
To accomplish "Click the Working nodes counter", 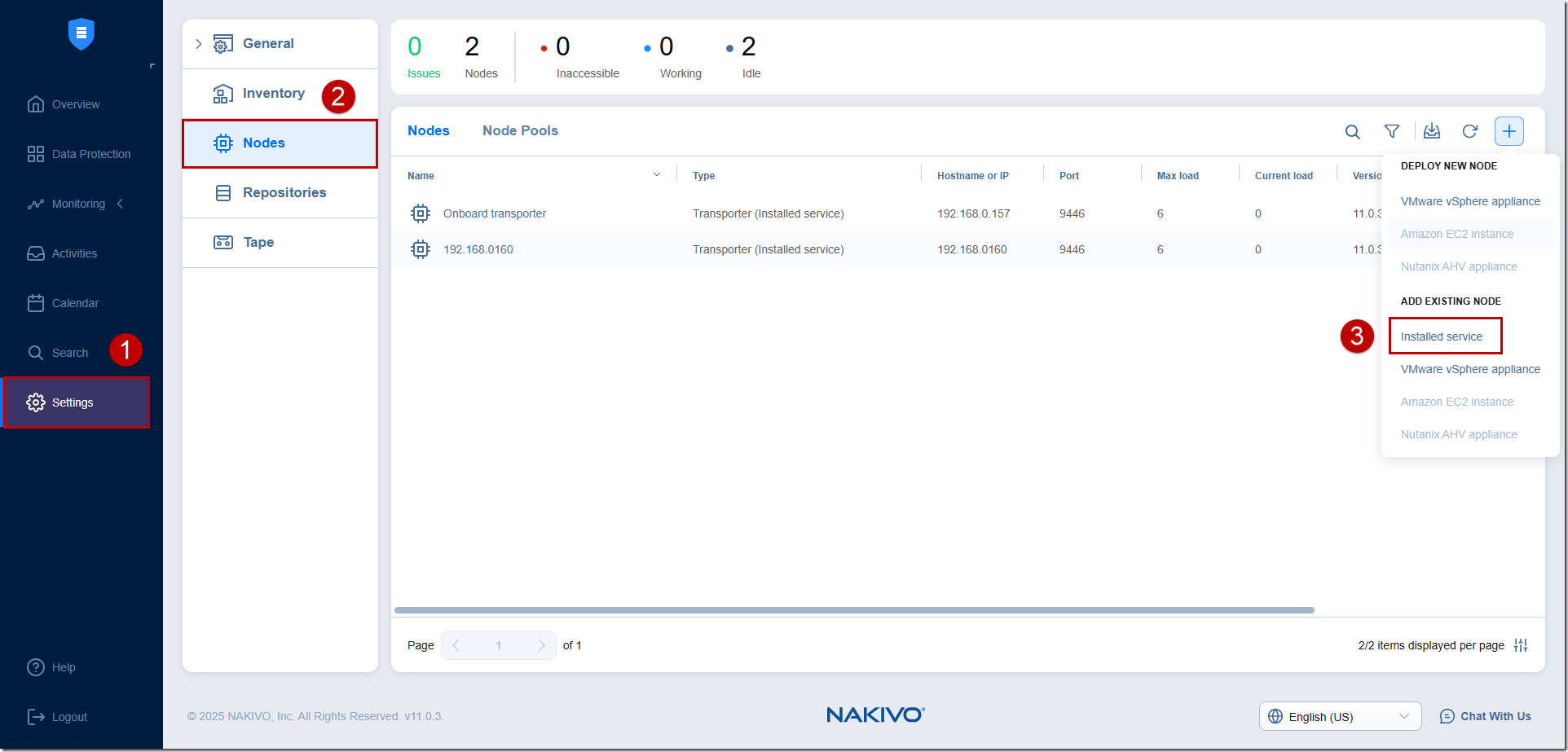I will click(x=673, y=57).
